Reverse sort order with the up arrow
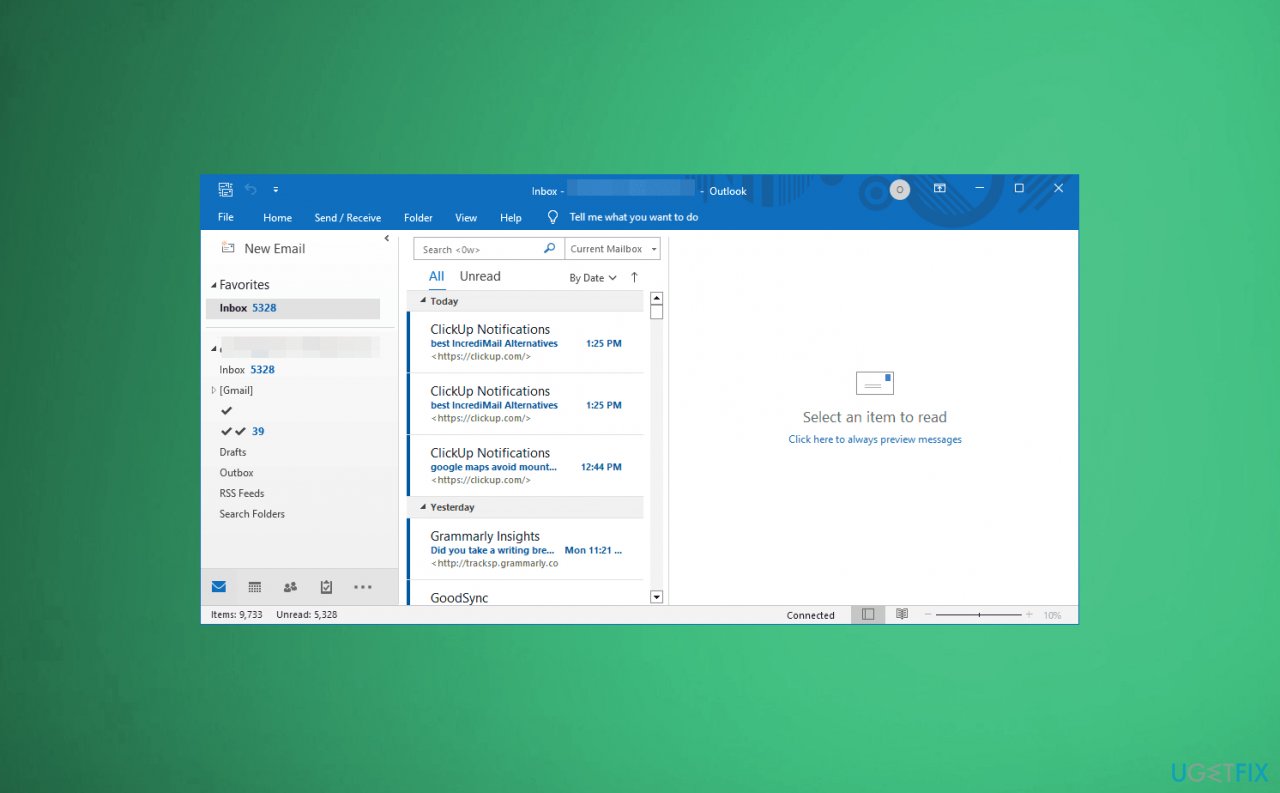This screenshot has height=793, width=1280. 634,278
